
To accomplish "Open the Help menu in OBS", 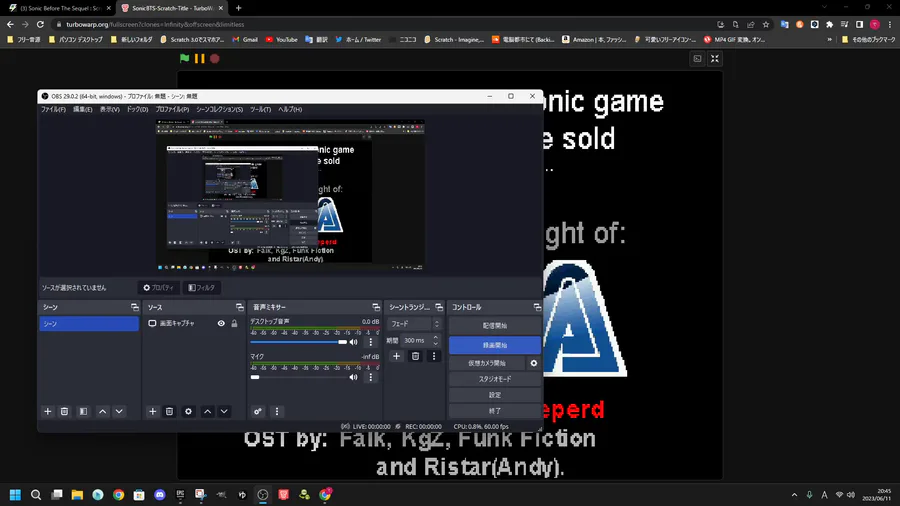I will pyautogui.click(x=290, y=109).
